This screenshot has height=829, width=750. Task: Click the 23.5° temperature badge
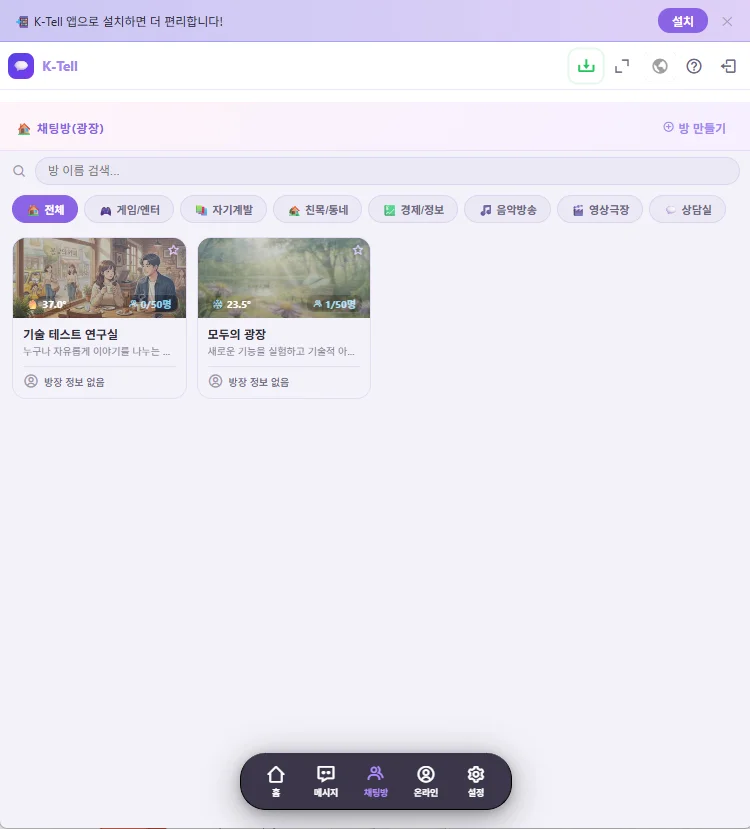pos(232,304)
